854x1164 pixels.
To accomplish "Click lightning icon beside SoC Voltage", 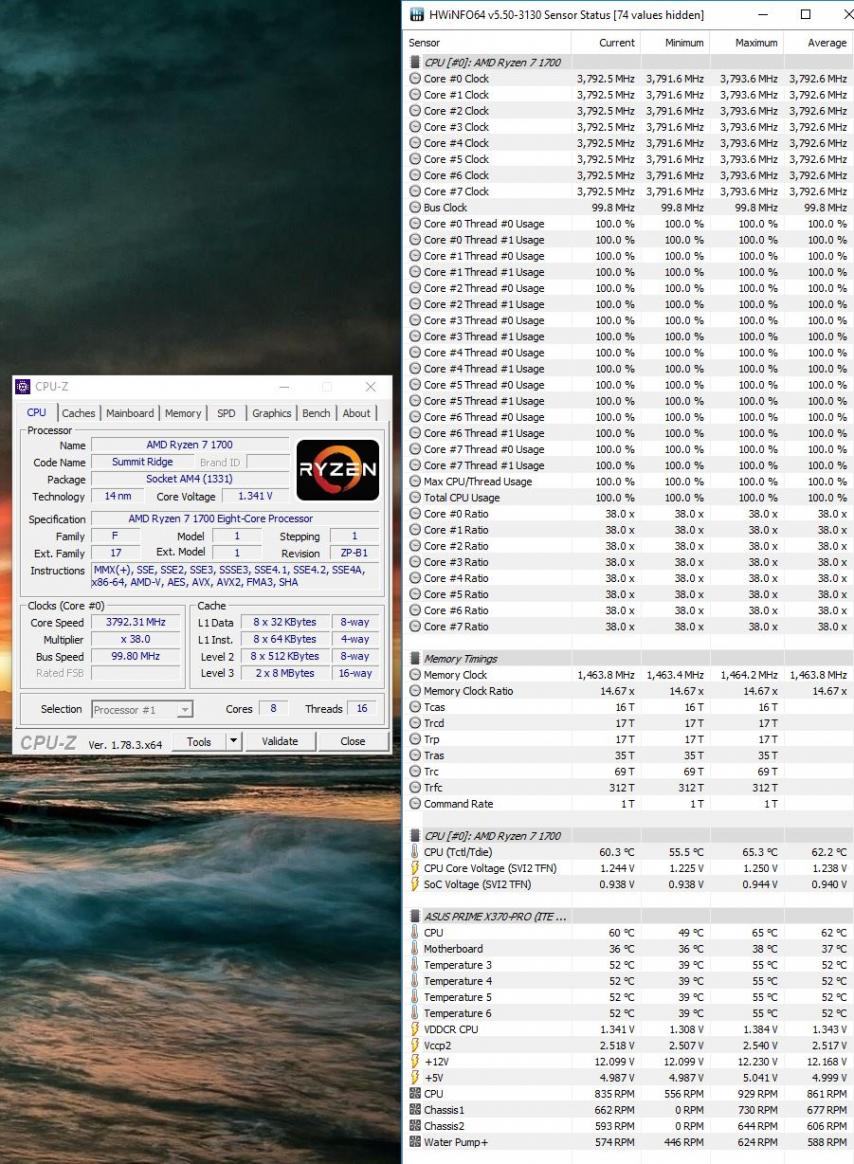I will 415,884.
